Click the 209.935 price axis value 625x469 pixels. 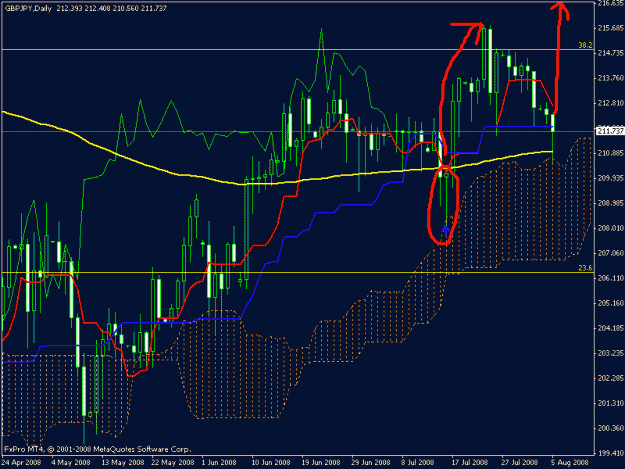point(611,178)
